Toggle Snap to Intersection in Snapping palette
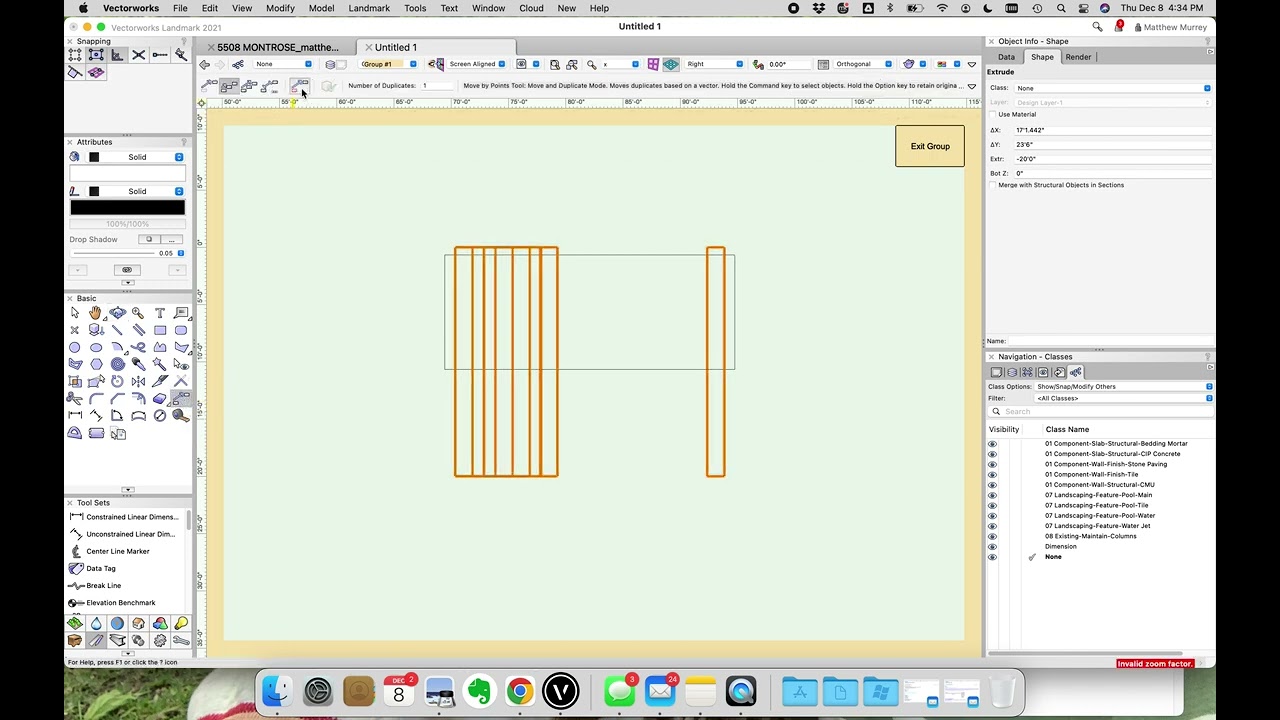Viewport: 1280px width, 720px height. [x=138, y=55]
